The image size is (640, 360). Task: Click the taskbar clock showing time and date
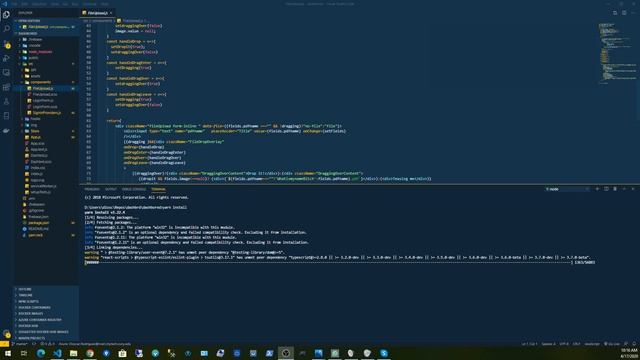point(629,353)
